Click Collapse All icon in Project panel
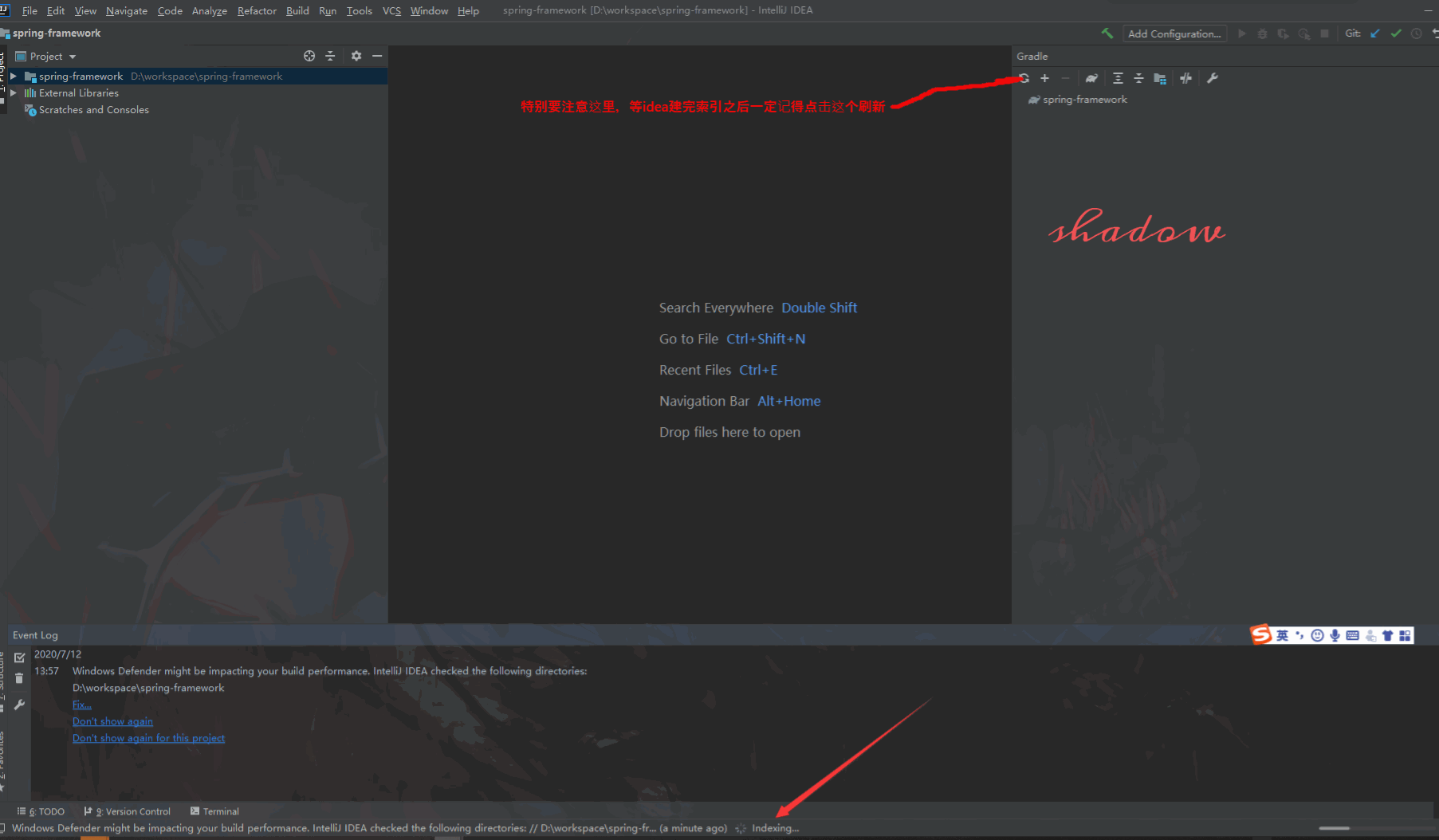Viewport: 1439px width, 840px height. click(330, 56)
